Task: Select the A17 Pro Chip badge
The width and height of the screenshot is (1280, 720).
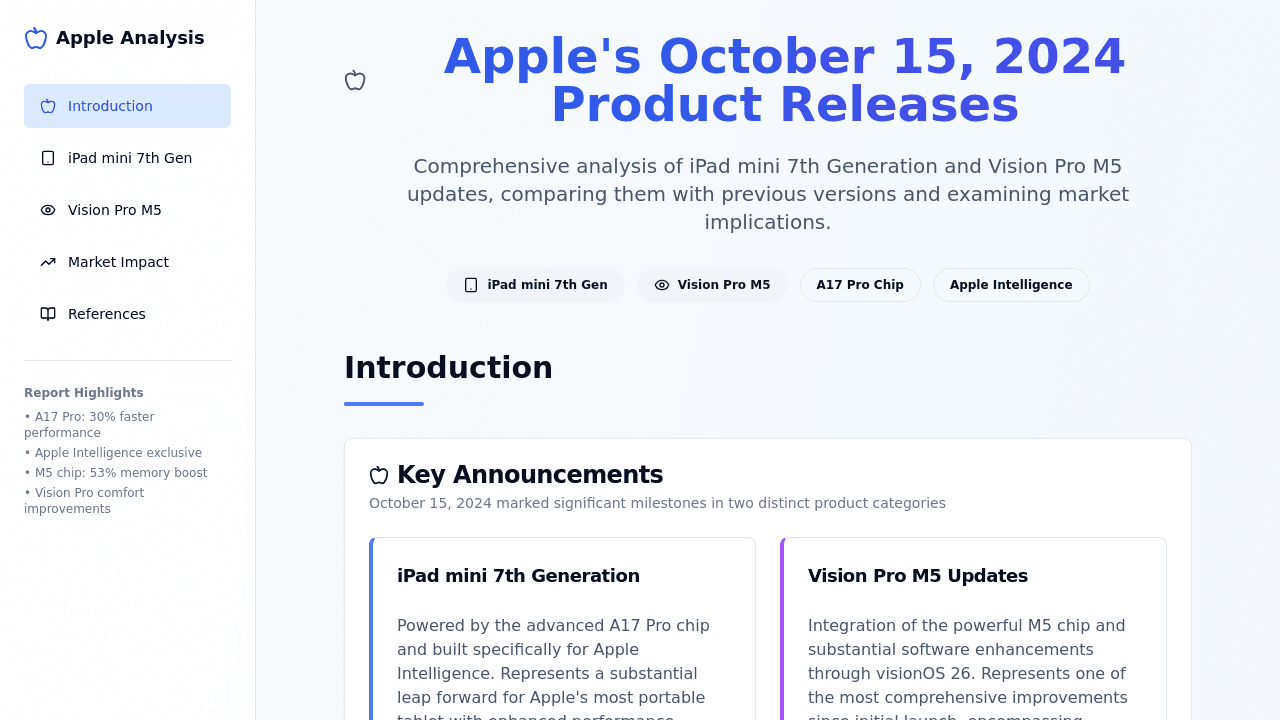Action: point(860,285)
